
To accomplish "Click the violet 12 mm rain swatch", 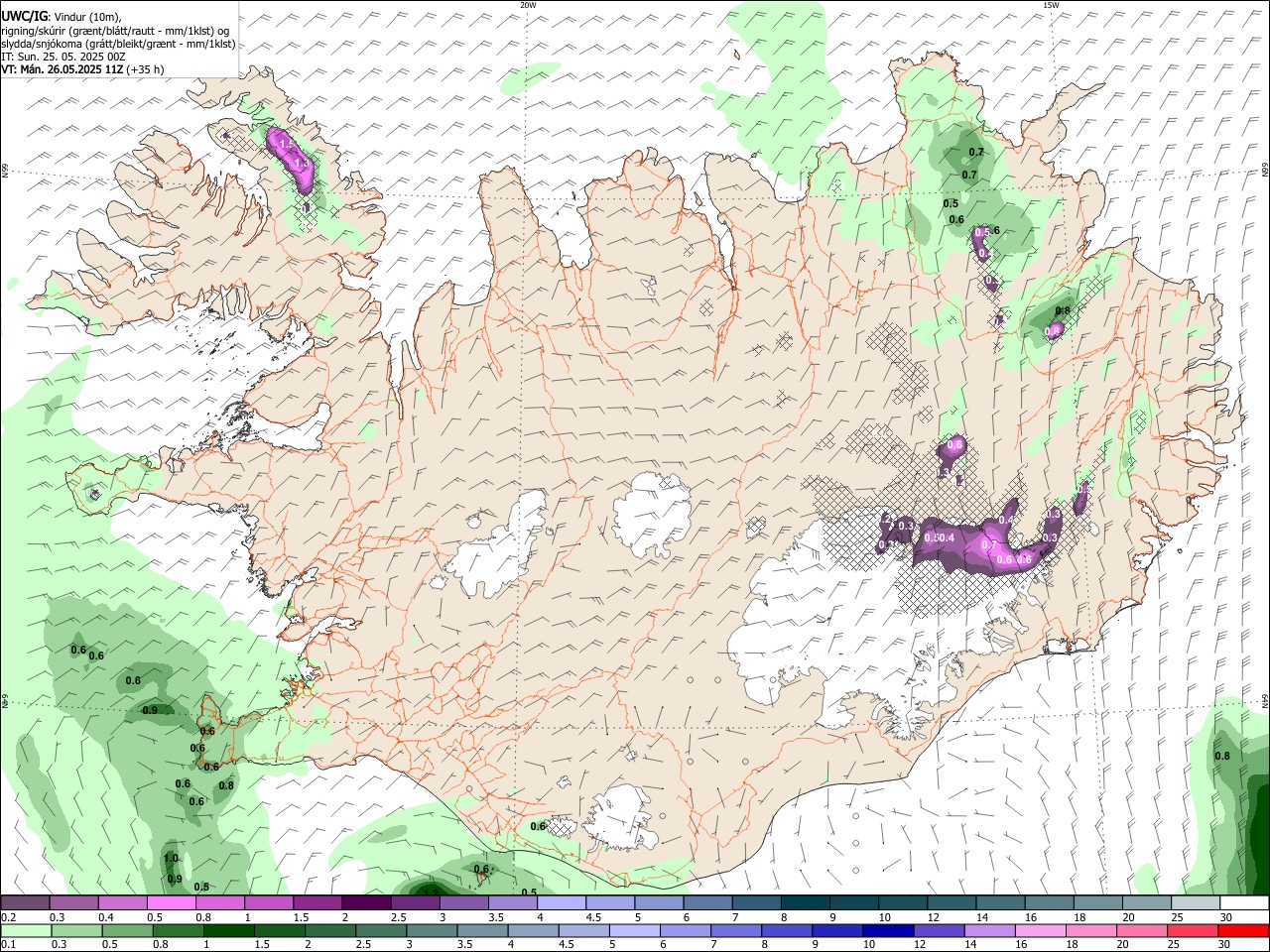I will [x=938, y=930].
